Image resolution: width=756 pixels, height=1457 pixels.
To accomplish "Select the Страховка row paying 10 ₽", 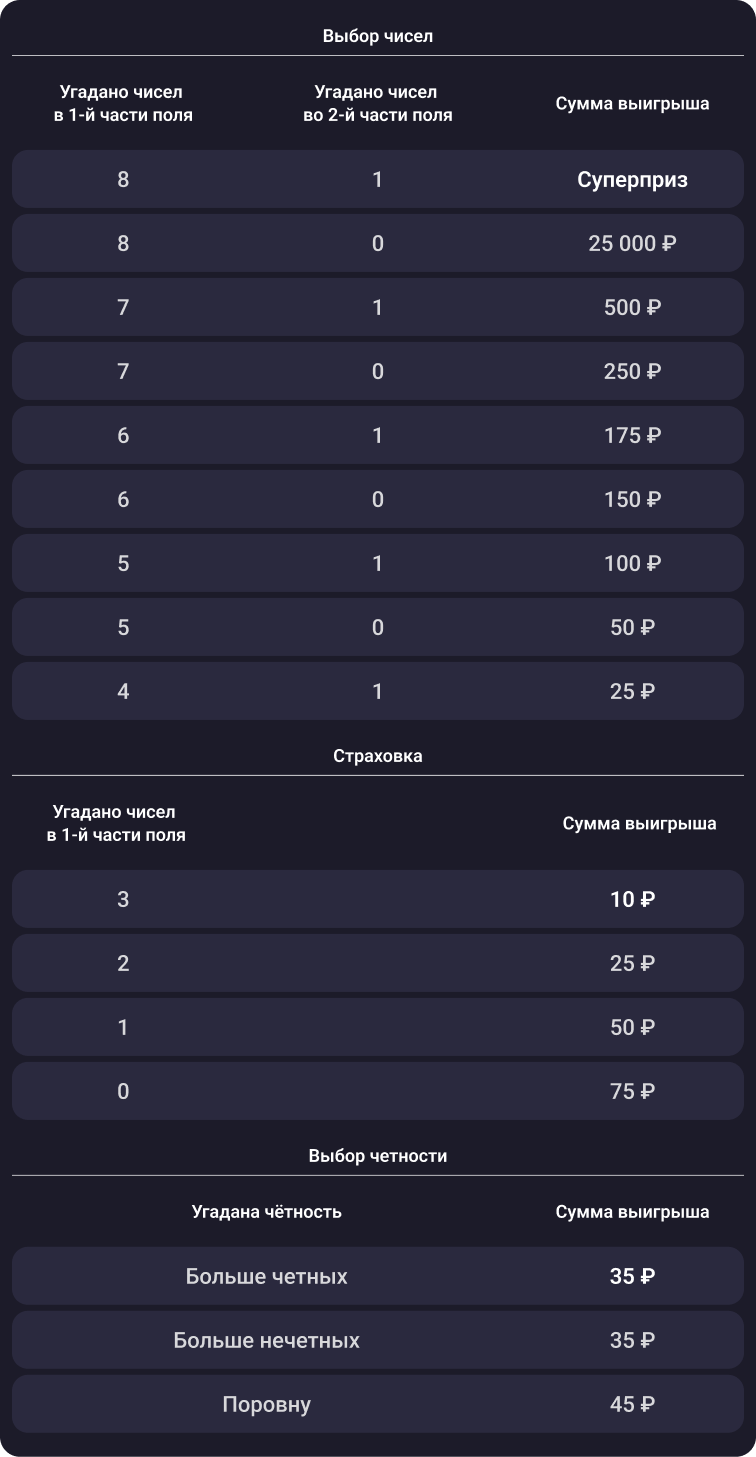I will [378, 900].
